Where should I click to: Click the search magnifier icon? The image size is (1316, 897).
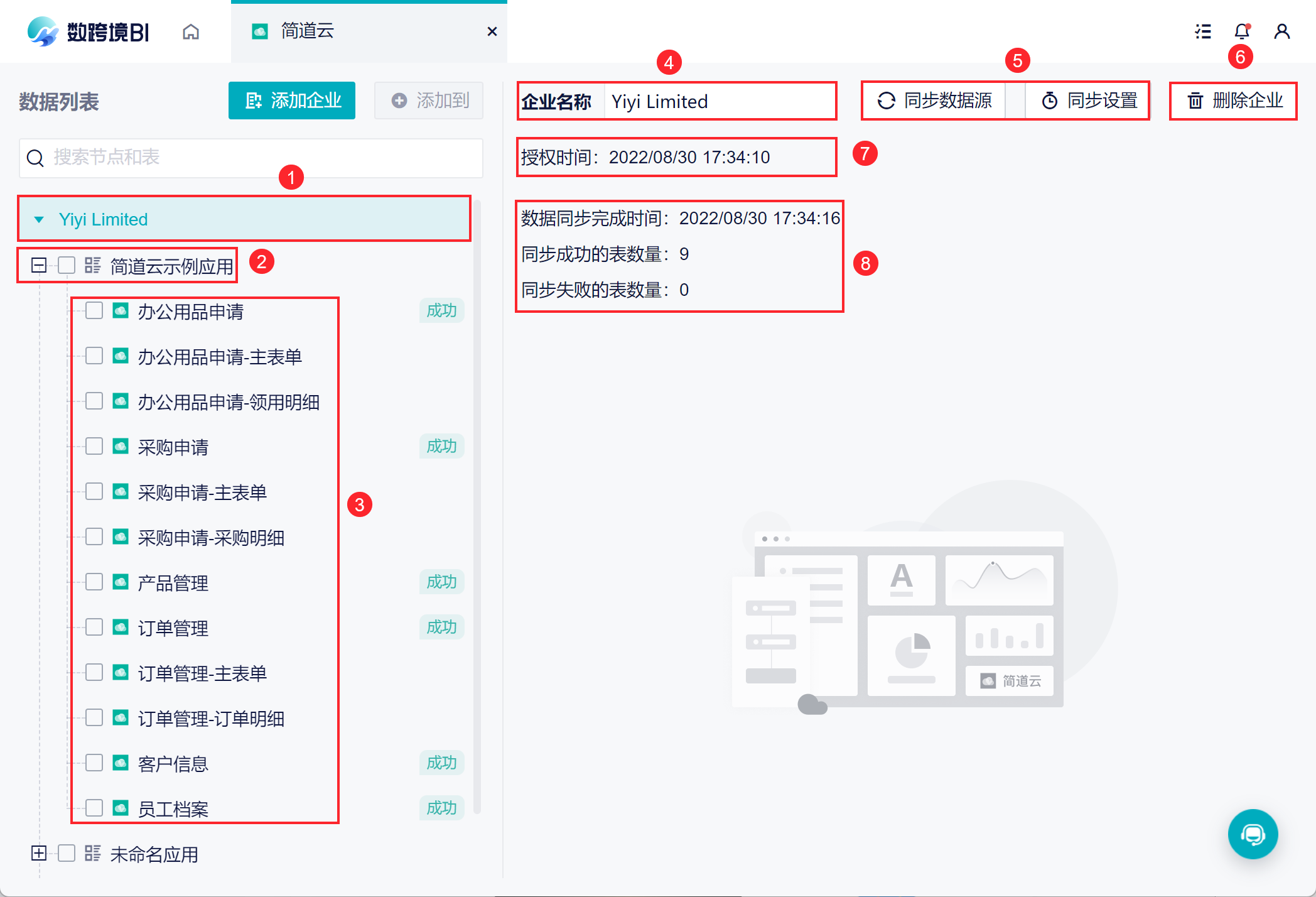pos(36,158)
